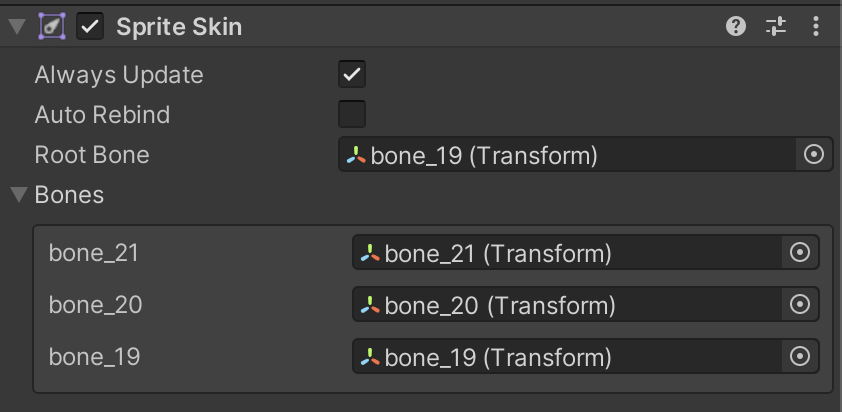
Task: Disable the Sprite Skin component checkbox
Action: [91, 27]
